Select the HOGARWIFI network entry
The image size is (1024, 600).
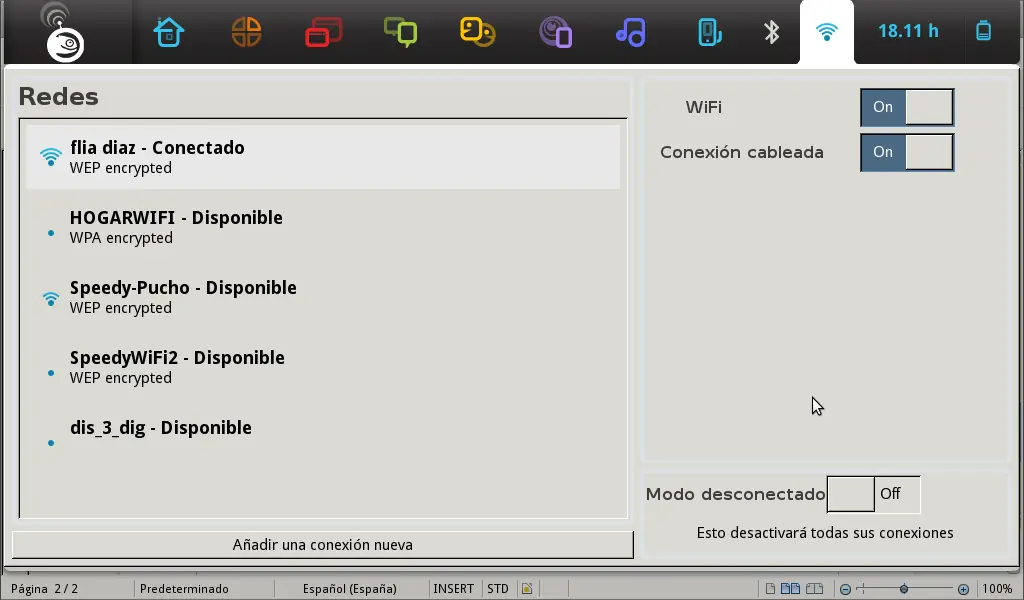coord(323,227)
